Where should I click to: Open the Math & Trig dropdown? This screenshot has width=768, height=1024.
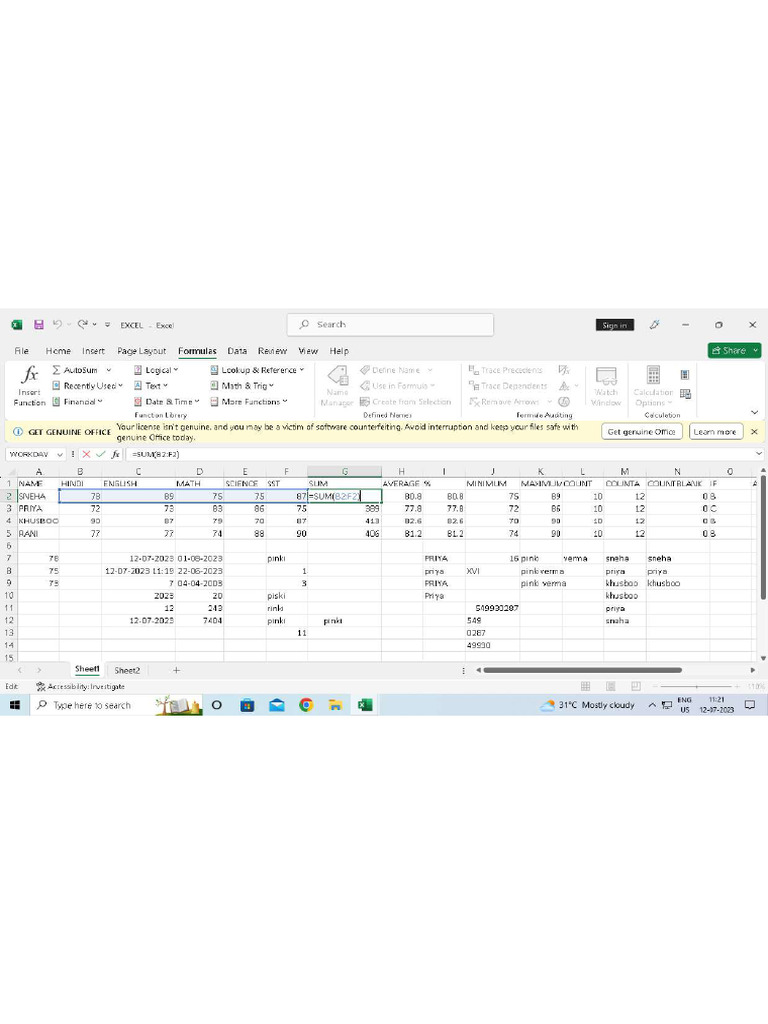coord(242,385)
